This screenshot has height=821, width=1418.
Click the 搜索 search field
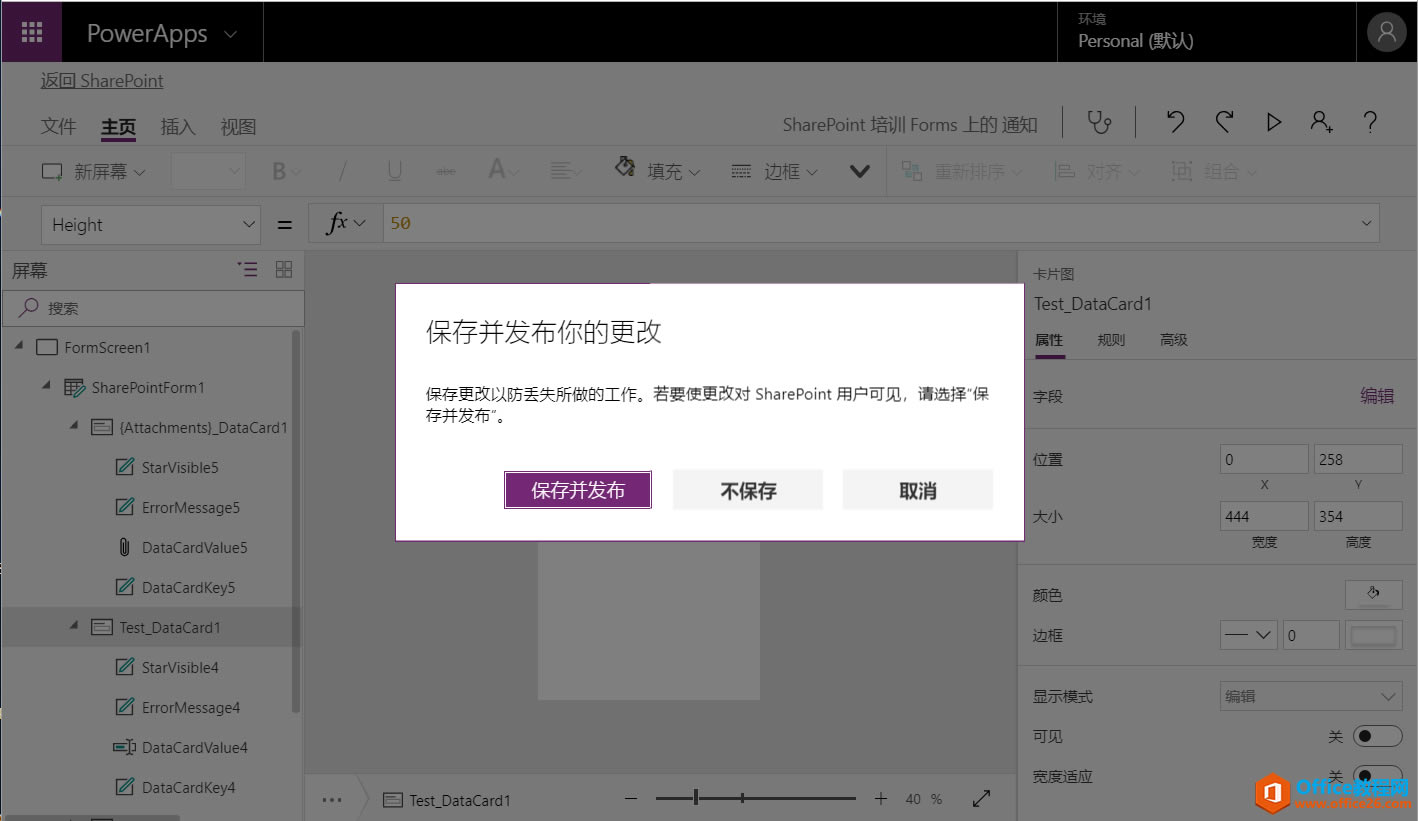[153, 308]
